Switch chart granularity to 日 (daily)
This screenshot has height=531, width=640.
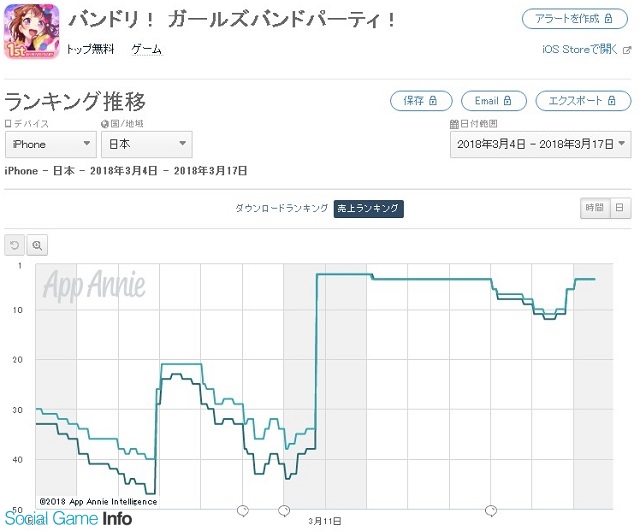click(620, 207)
